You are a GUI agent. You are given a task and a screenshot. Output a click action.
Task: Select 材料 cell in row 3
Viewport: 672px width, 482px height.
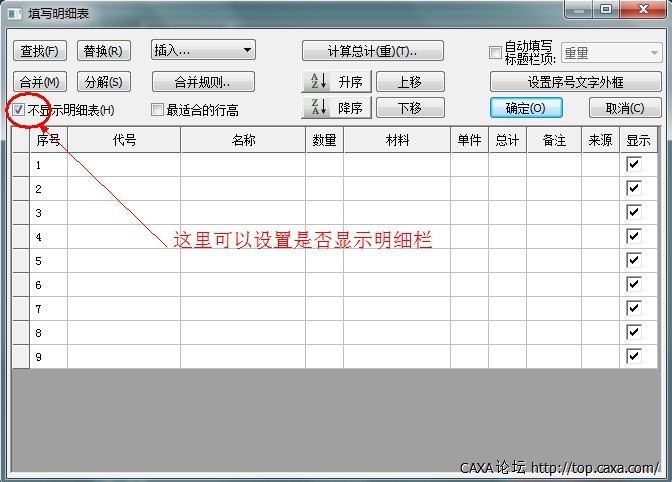coord(397,213)
